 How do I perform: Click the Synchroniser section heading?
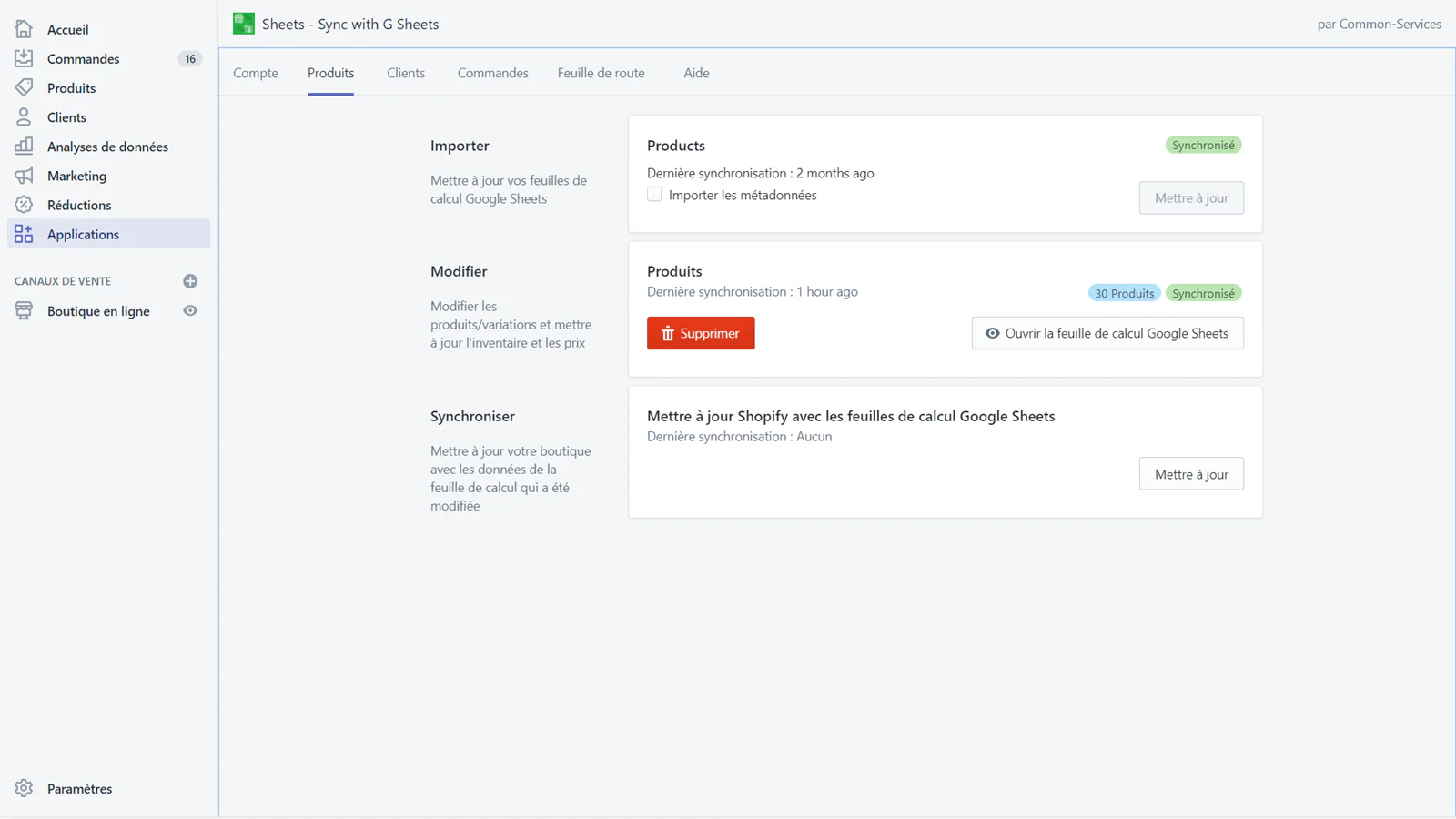[472, 416]
